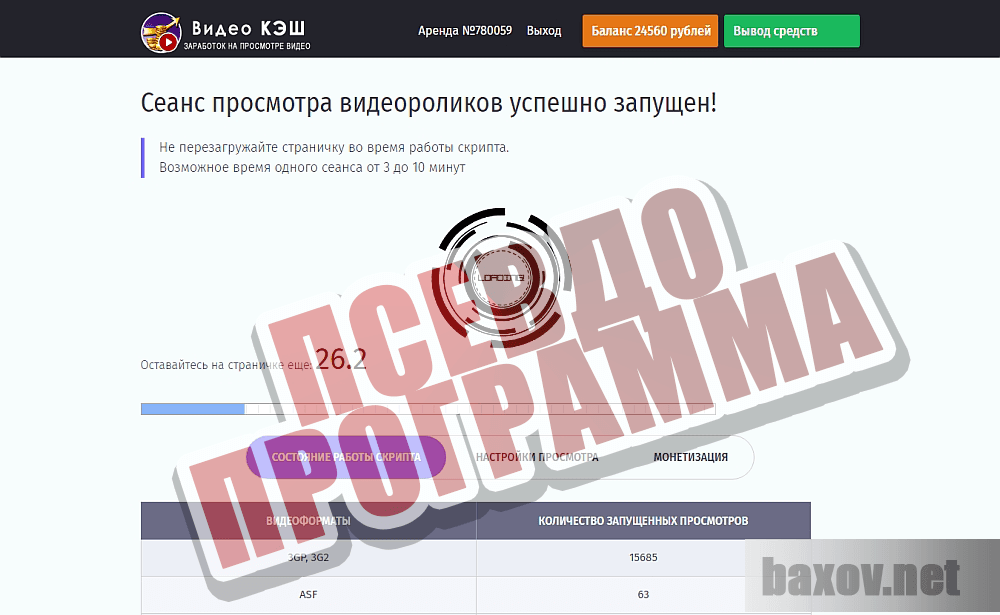Click the Видеоформаты column header

[308, 520]
